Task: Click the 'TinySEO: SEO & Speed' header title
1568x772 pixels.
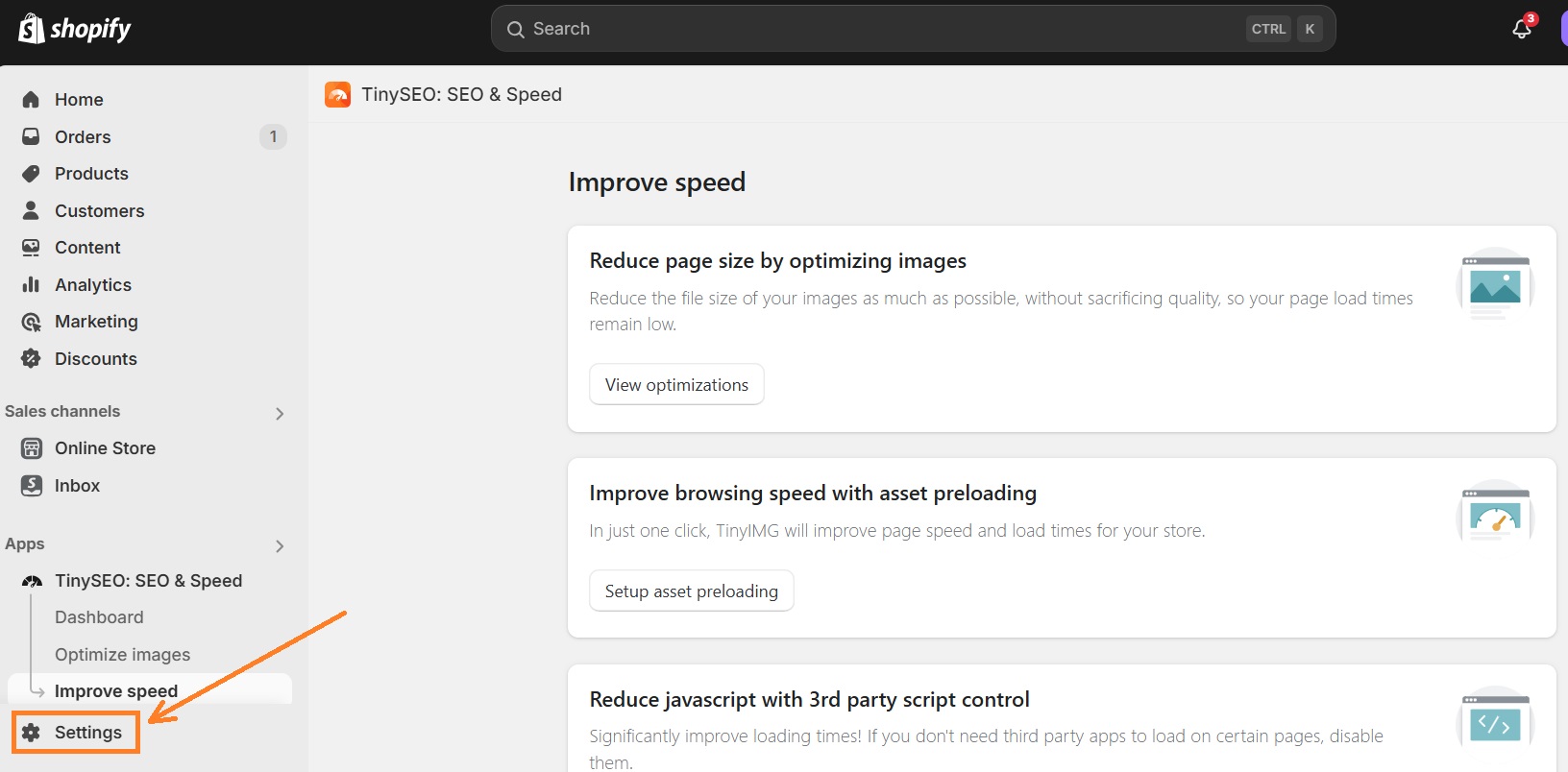Action: 462,94
